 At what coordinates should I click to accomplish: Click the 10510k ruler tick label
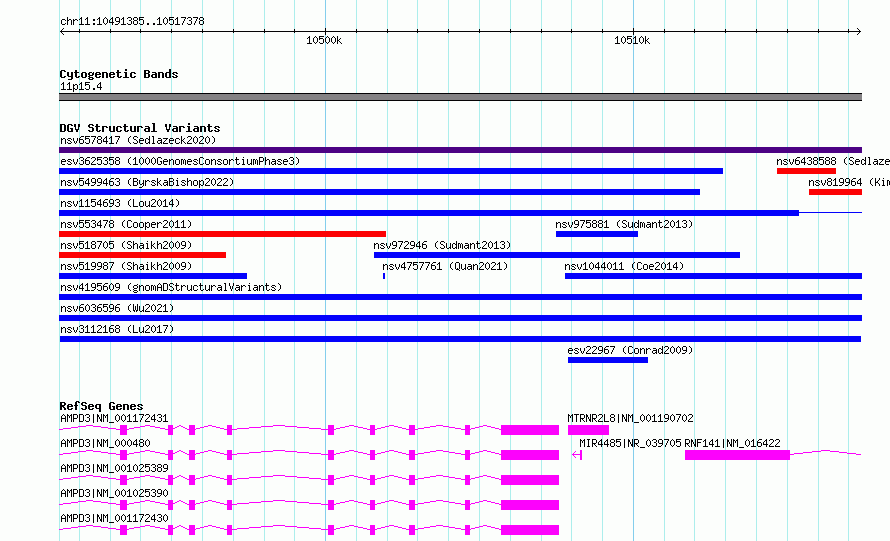pyautogui.click(x=632, y=40)
